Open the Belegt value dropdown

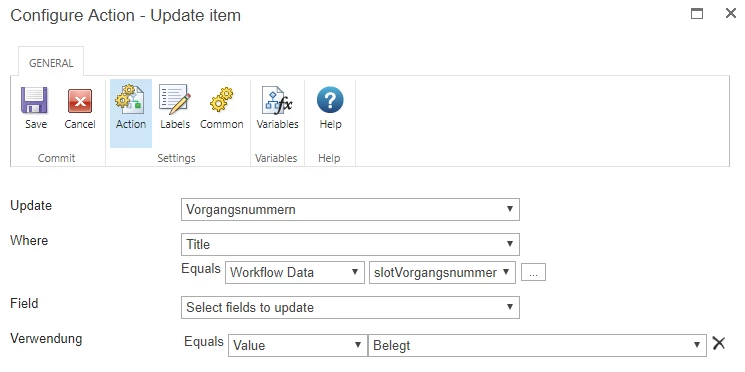(537, 345)
